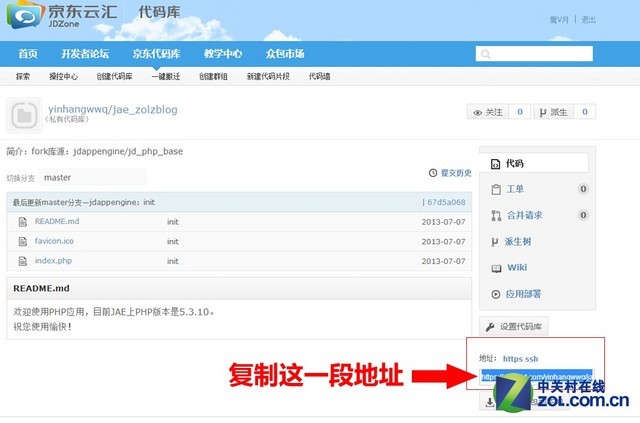Viewport: 640px width, 423px height.
Task: Open the favicon.ico file link
Action: pos(54,241)
